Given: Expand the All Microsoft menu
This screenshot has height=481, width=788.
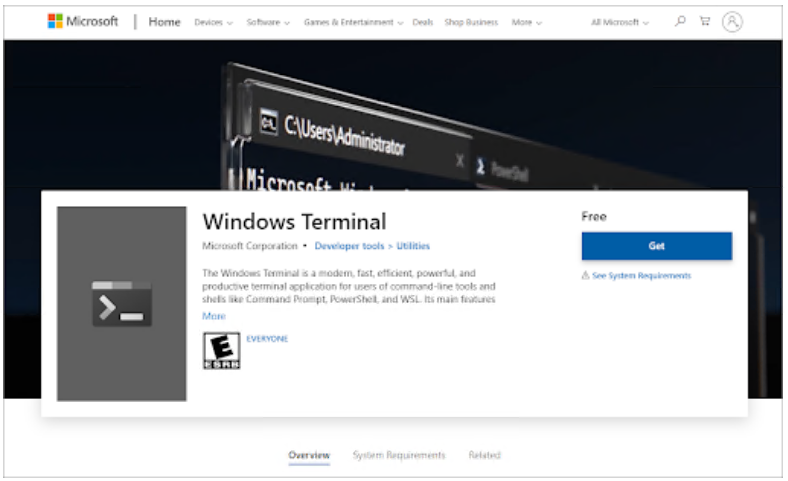Looking at the screenshot, I should click(619, 22).
